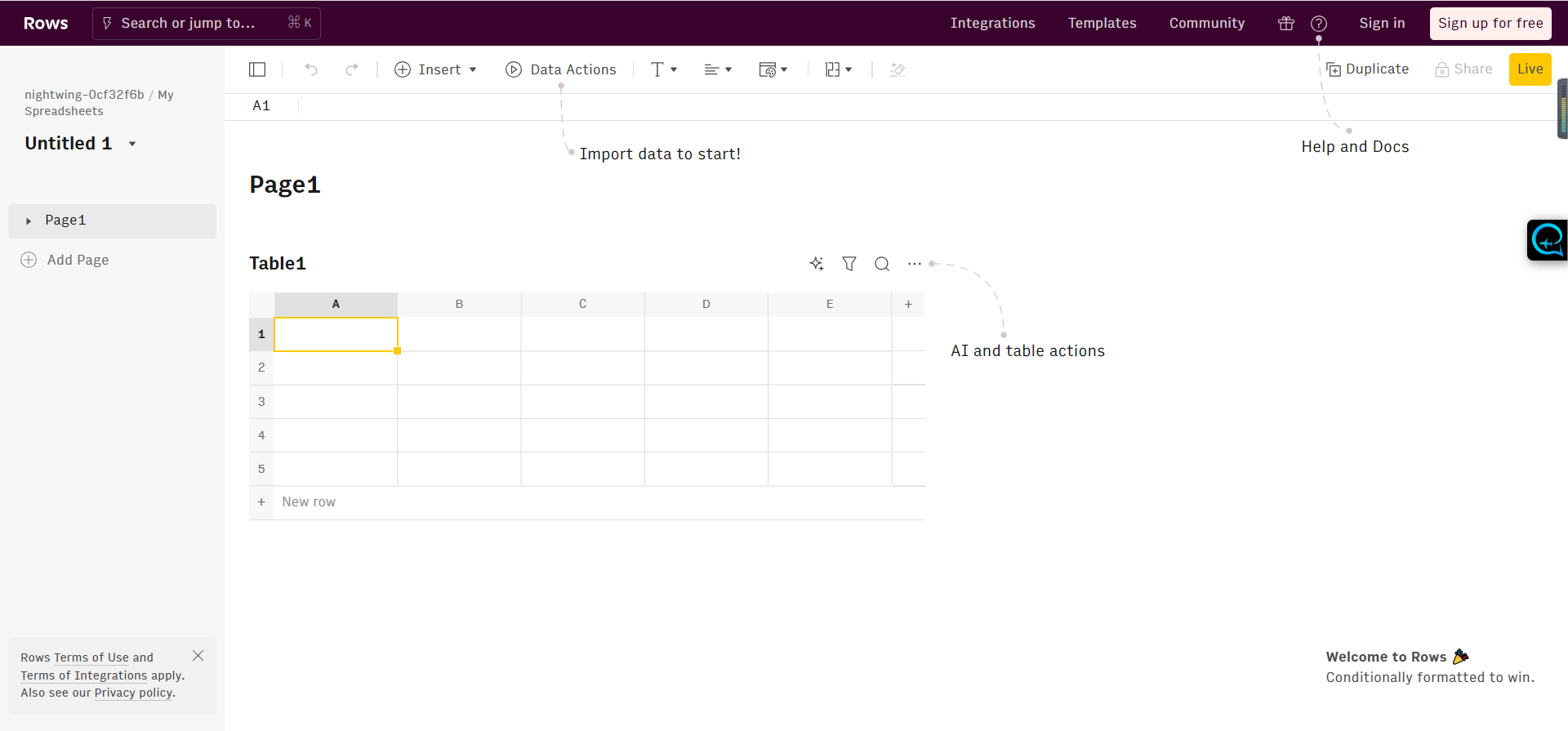Click the clear formatting eraser icon

[x=898, y=69]
